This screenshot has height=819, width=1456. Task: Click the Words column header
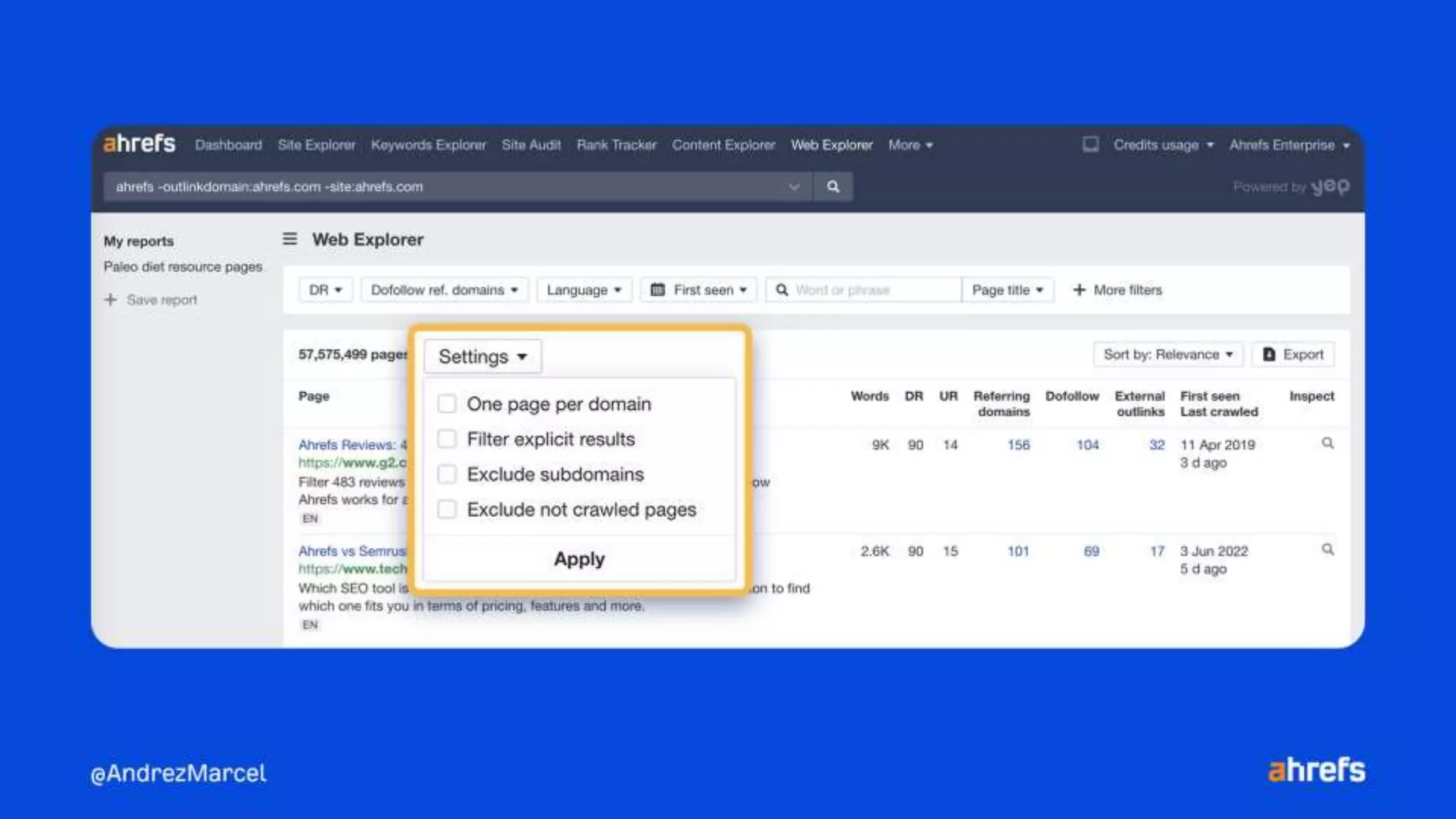869,396
